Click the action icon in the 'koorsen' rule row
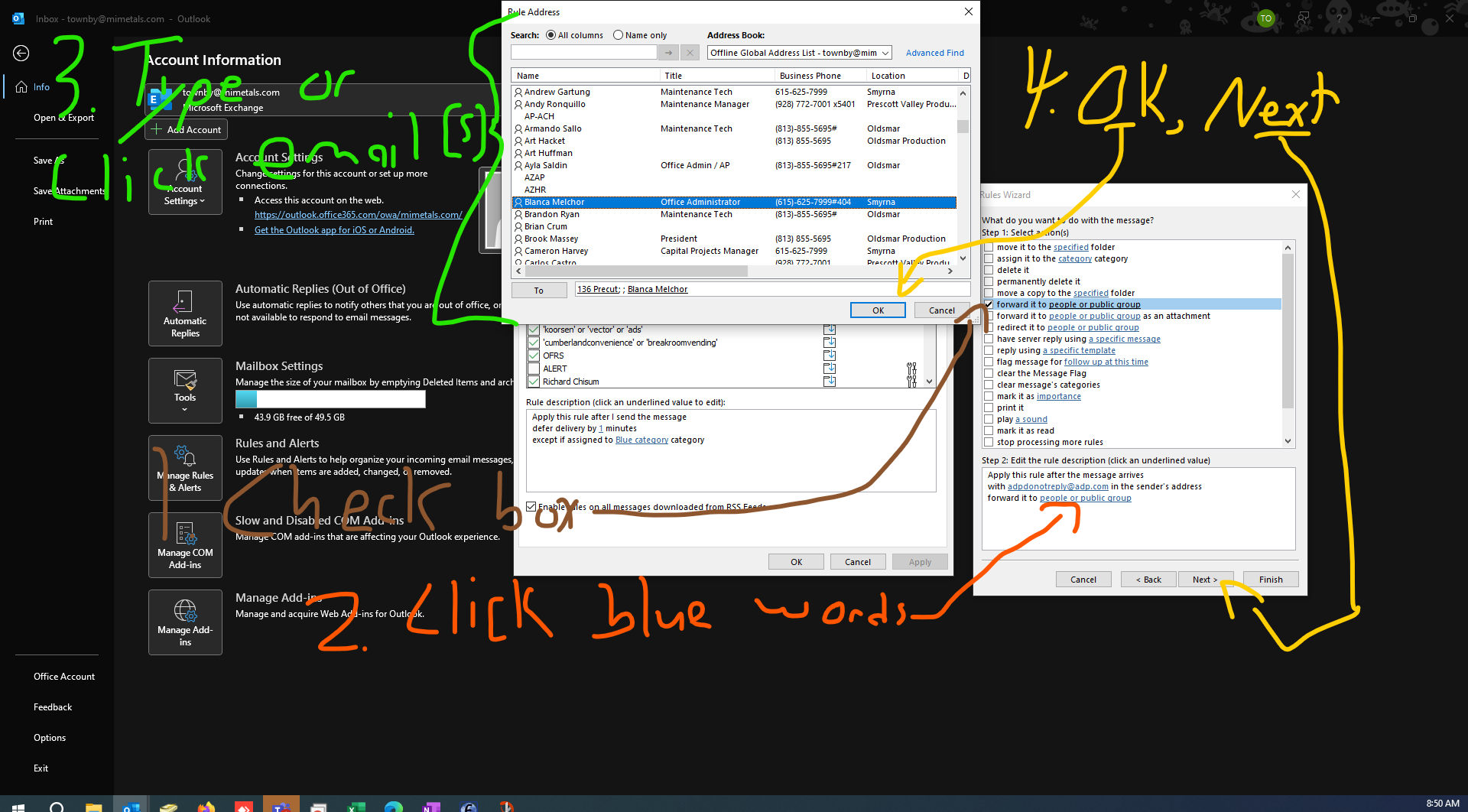1468x812 pixels. 830,330
